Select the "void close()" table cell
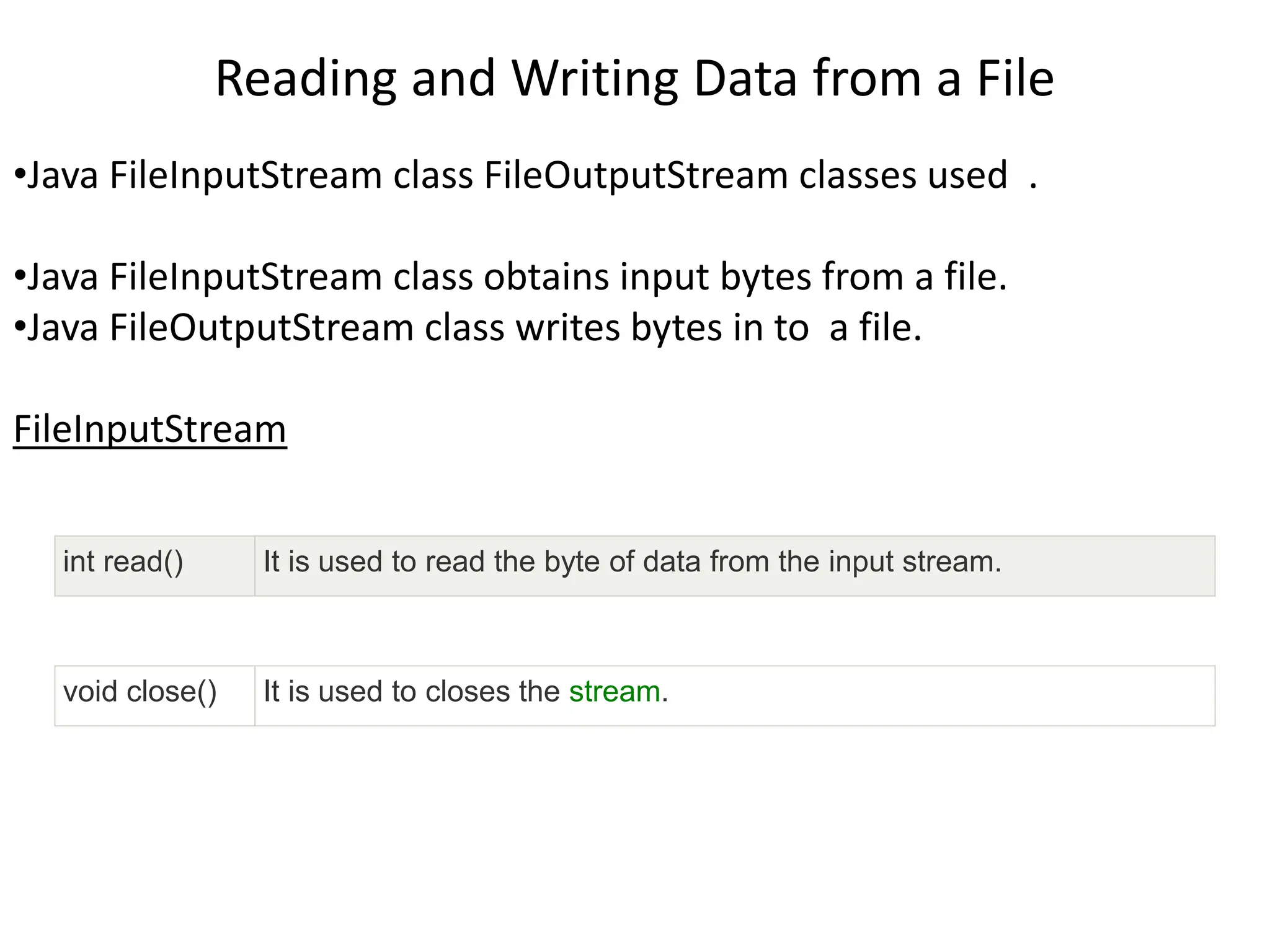This screenshot has height=952, width=1270. pyautogui.click(x=140, y=692)
